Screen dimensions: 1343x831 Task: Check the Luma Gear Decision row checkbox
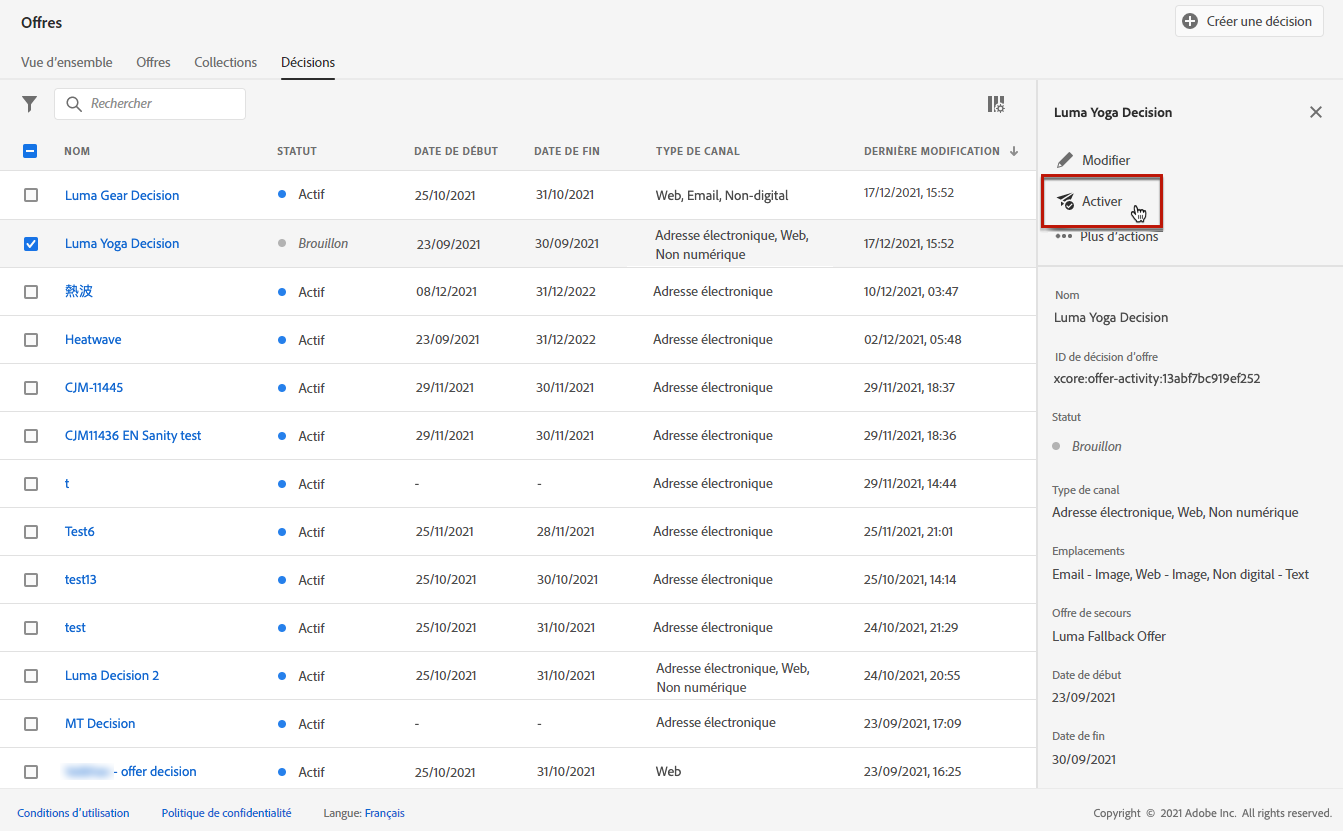31,195
